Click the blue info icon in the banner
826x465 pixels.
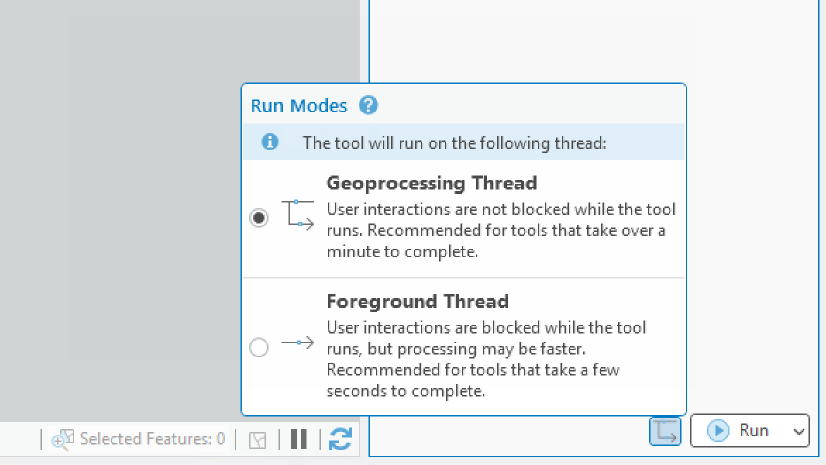(x=269, y=143)
